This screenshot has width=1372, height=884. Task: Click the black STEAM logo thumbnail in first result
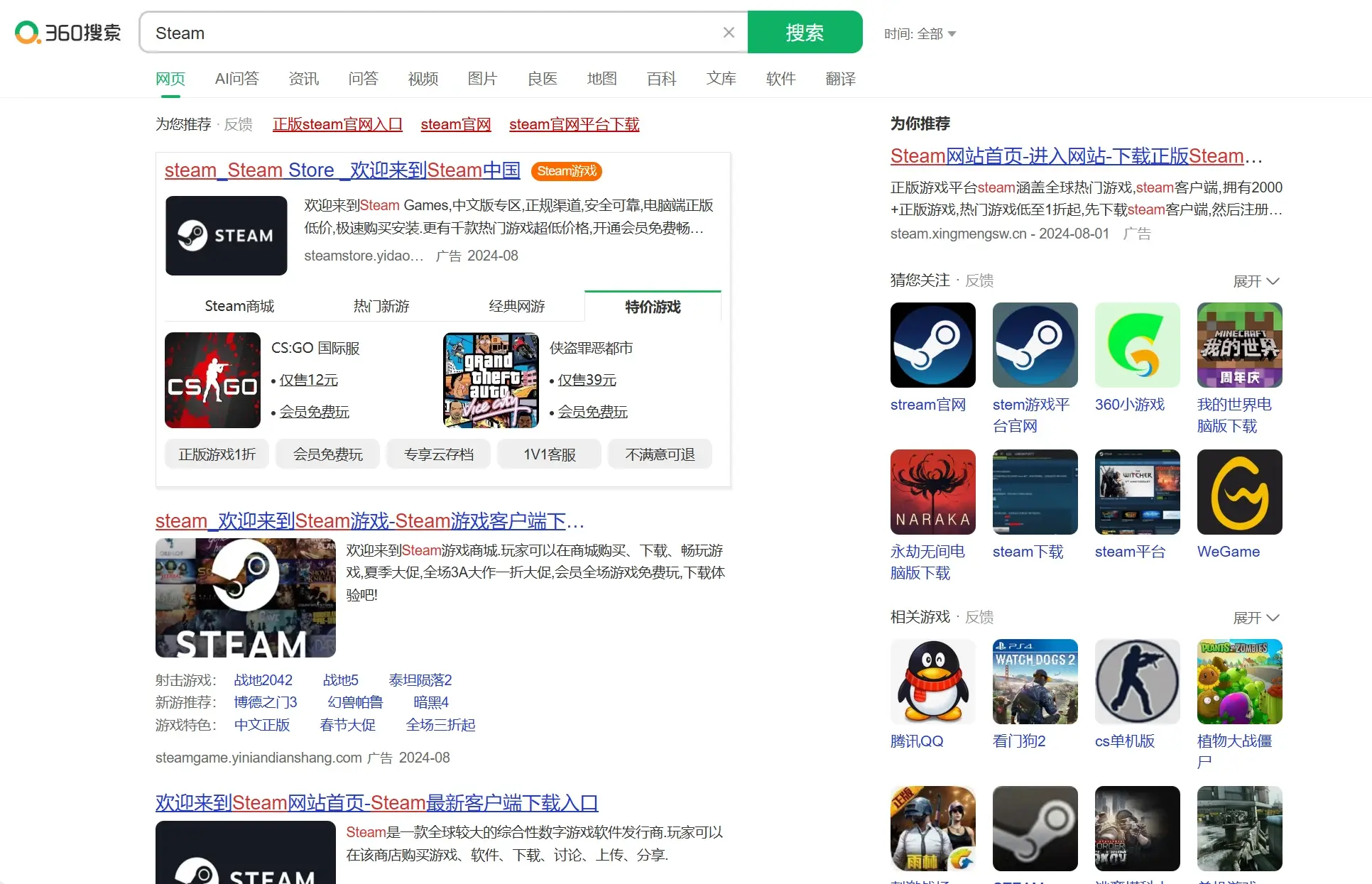click(x=227, y=236)
